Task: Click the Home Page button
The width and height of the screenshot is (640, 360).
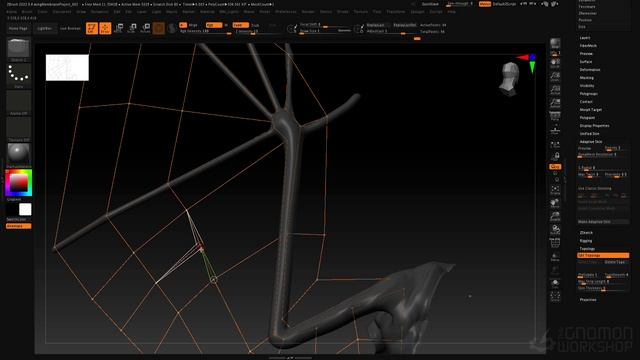Action: pyautogui.click(x=18, y=29)
